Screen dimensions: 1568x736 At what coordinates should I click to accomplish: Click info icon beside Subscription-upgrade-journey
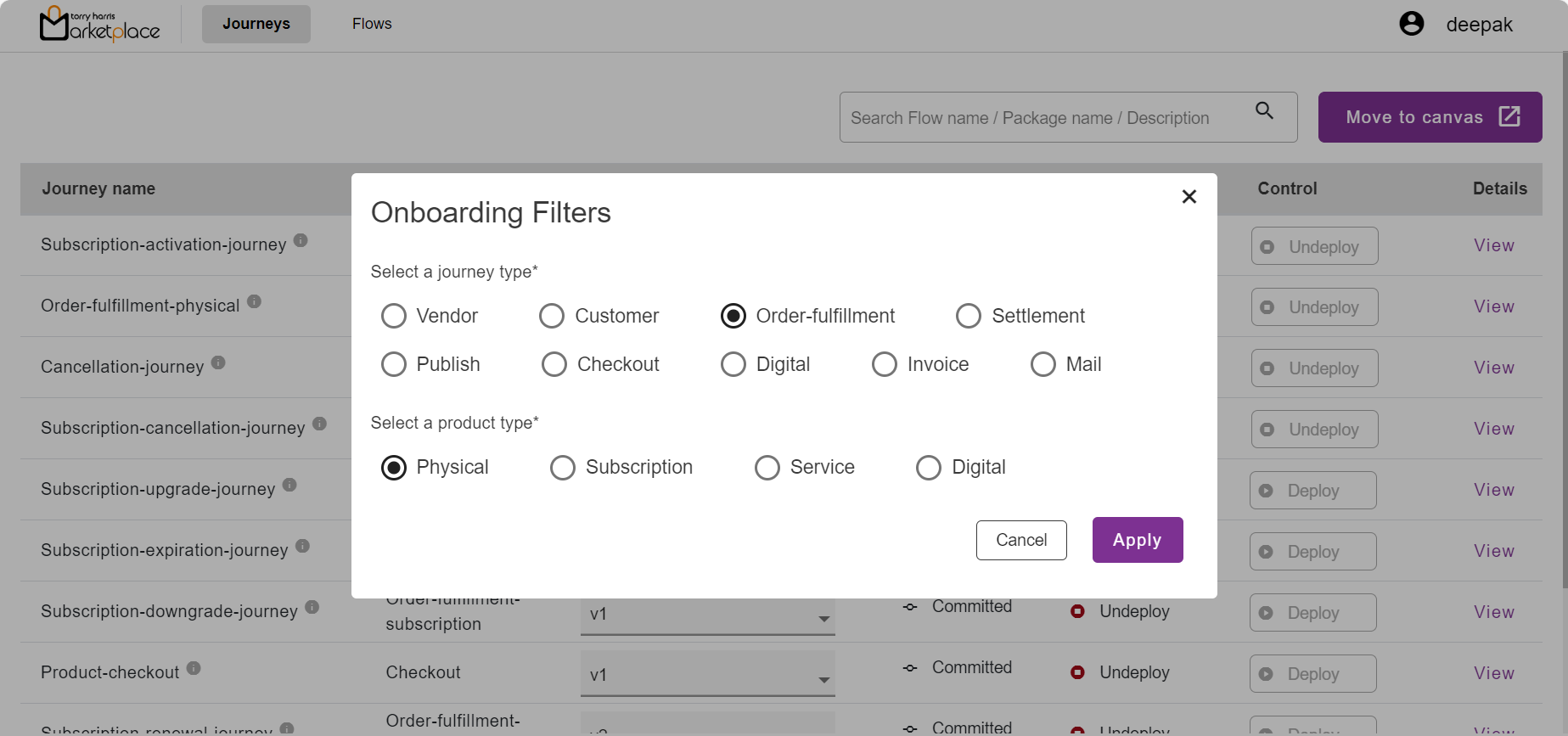(289, 485)
